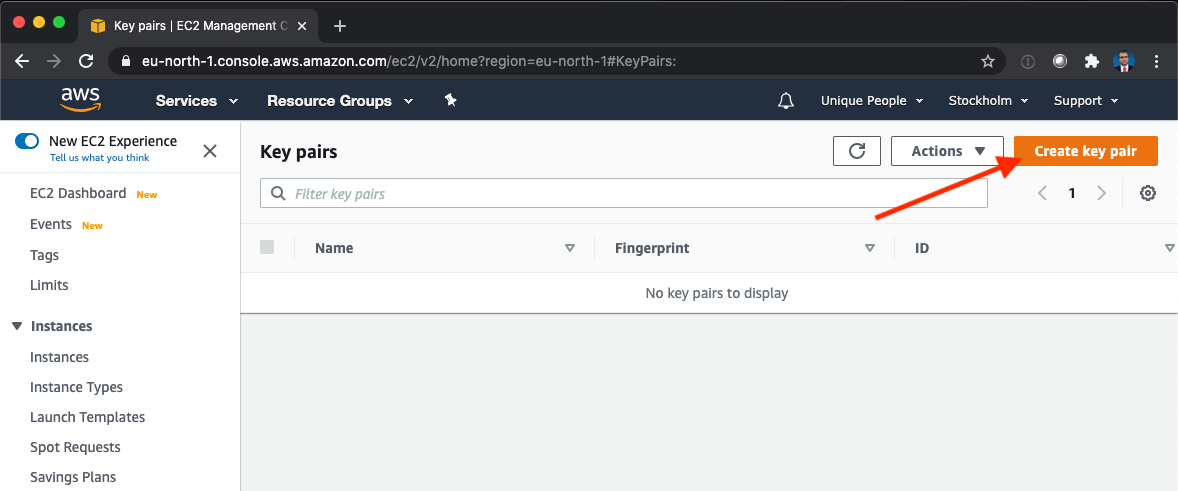Click the AWS notifications bell icon

pos(786,101)
